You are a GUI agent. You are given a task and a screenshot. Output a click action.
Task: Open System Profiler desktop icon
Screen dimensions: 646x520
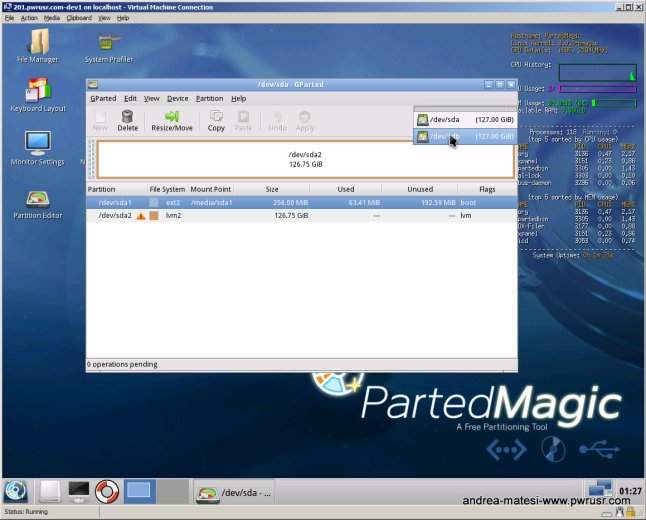click(x=109, y=47)
